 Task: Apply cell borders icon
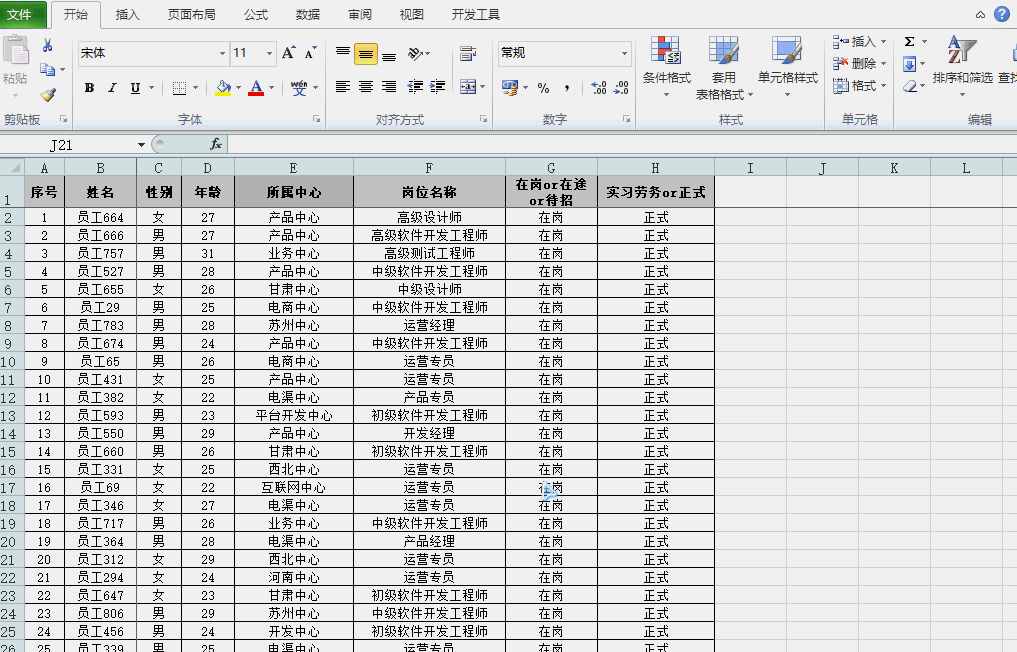[180, 88]
